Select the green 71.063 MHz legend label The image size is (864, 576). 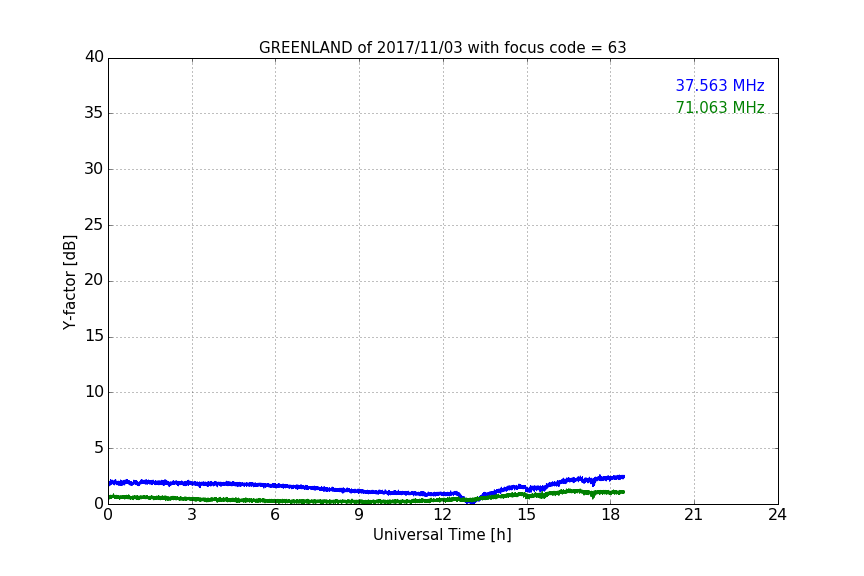[x=720, y=107]
